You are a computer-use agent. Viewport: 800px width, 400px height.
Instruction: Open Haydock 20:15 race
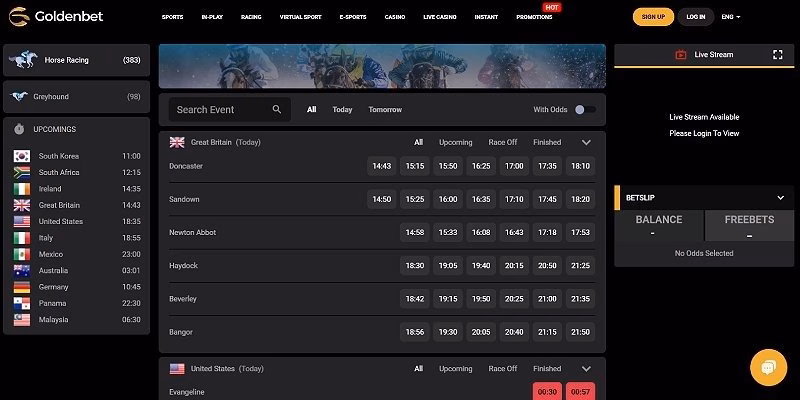(x=514, y=265)
